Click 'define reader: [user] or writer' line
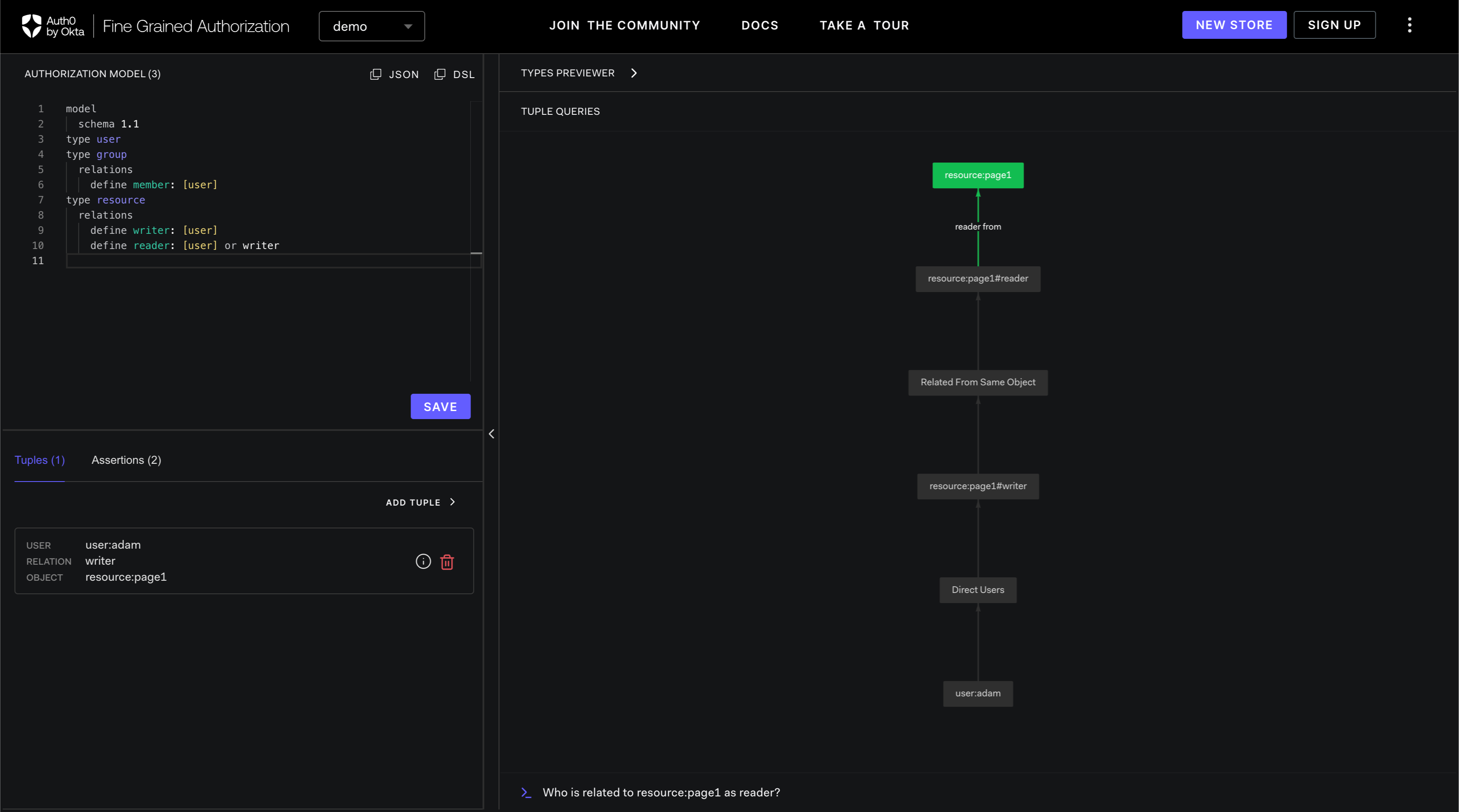 coord(184,245)
